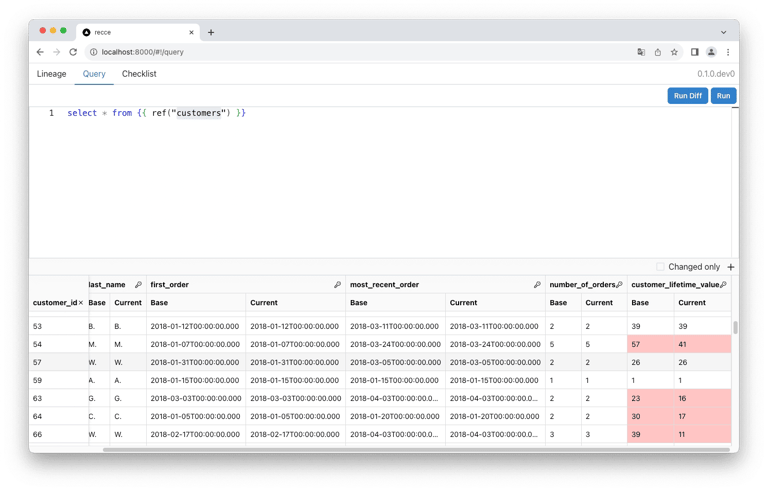Click the macOS green maximize window button
This screenshot has width=768, height=491.
[x=63, y=30]
